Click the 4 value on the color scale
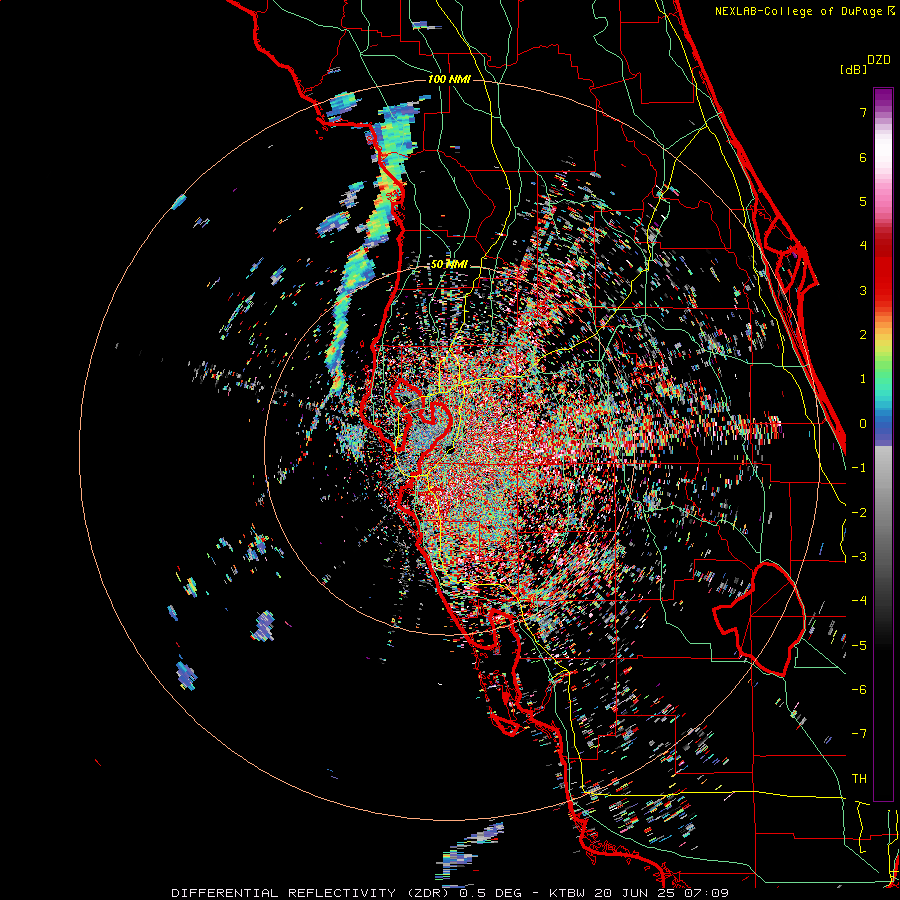 (863, 246)
